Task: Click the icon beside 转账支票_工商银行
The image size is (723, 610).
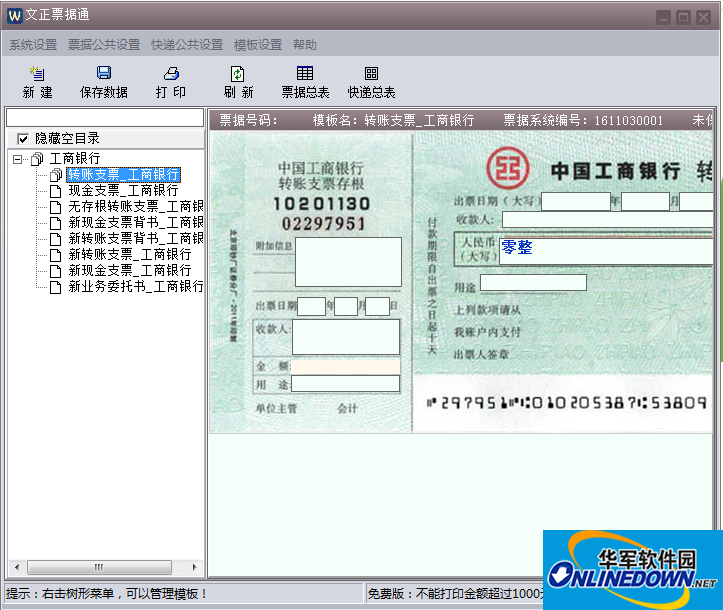Action: pos(56,175)
